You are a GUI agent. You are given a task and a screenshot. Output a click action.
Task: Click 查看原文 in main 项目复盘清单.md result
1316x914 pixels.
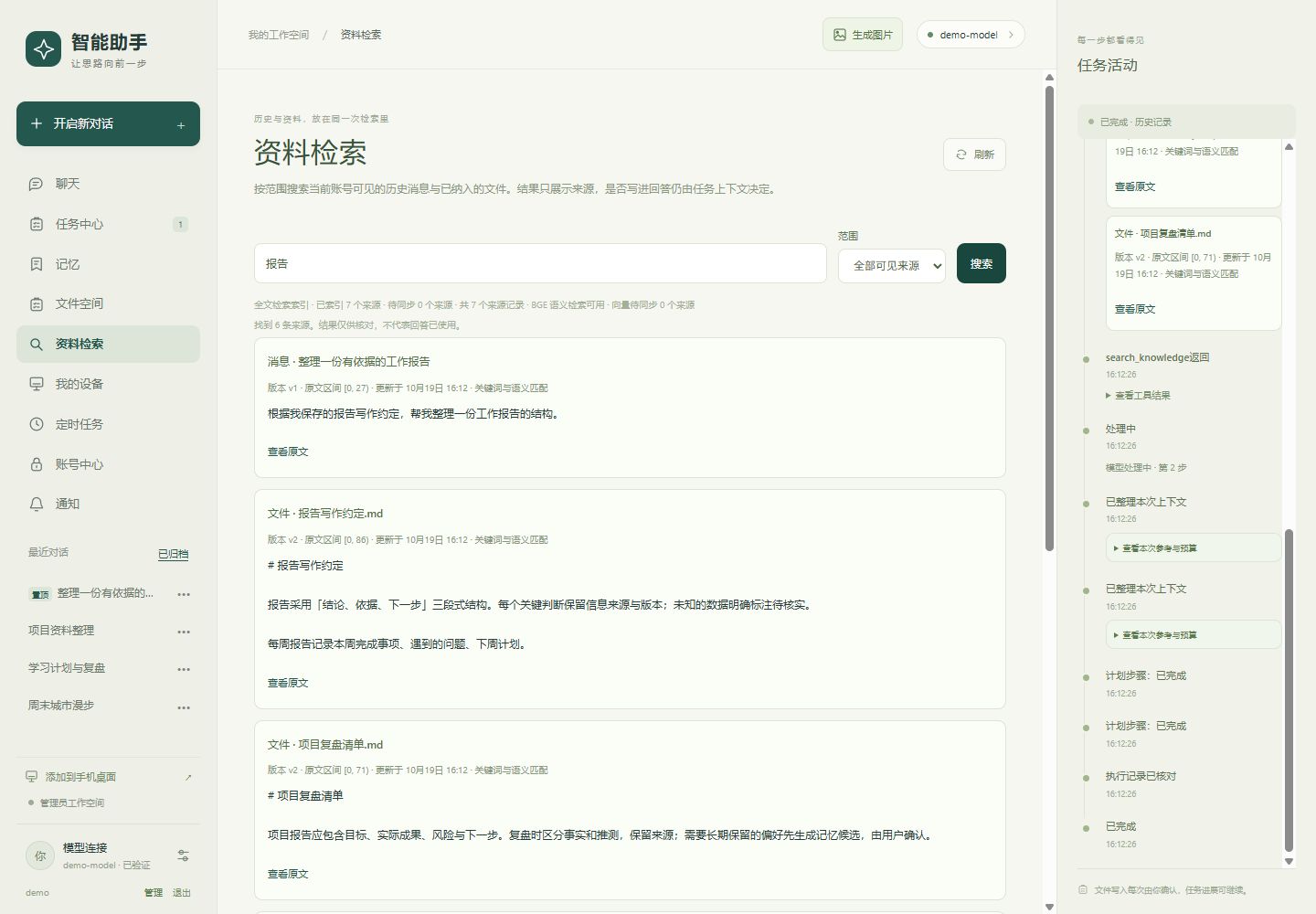click(x=288, y=874)
